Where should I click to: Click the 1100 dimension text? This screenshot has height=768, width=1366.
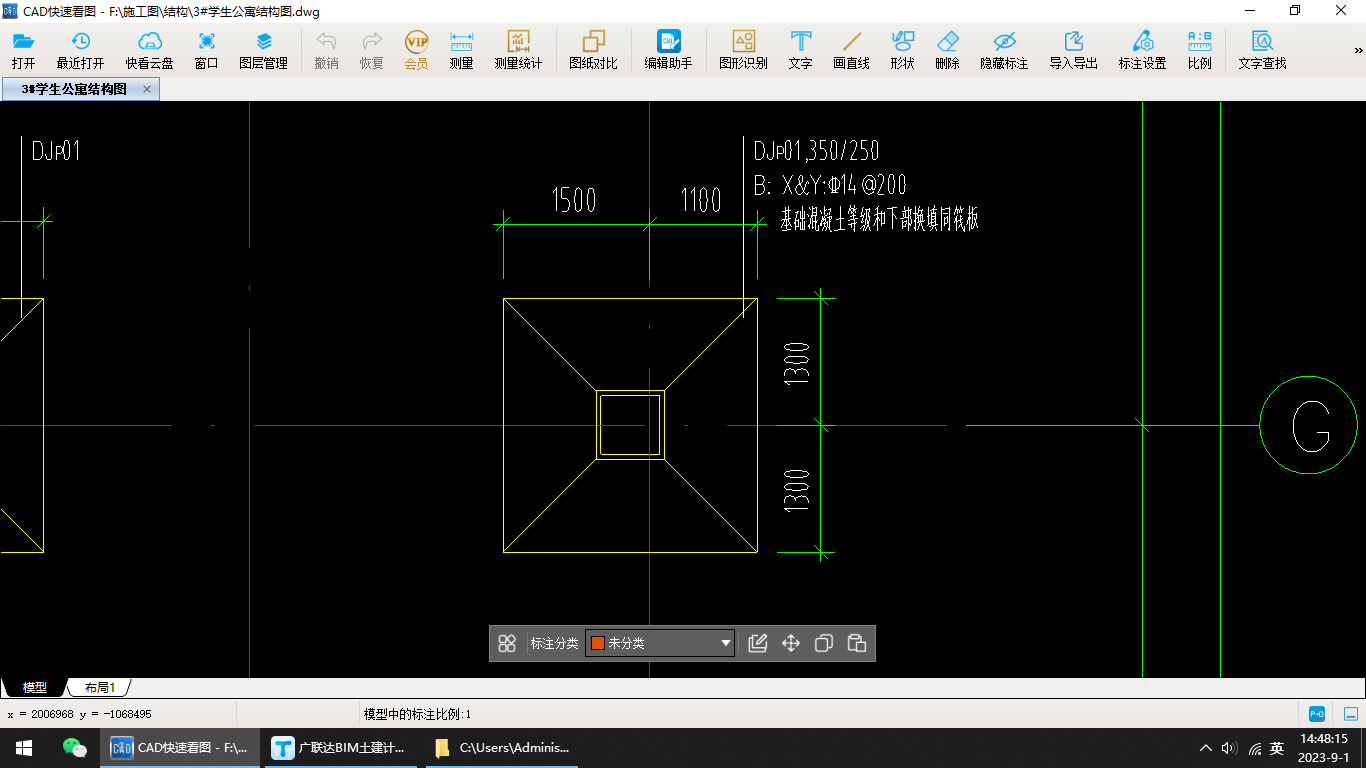701,201
